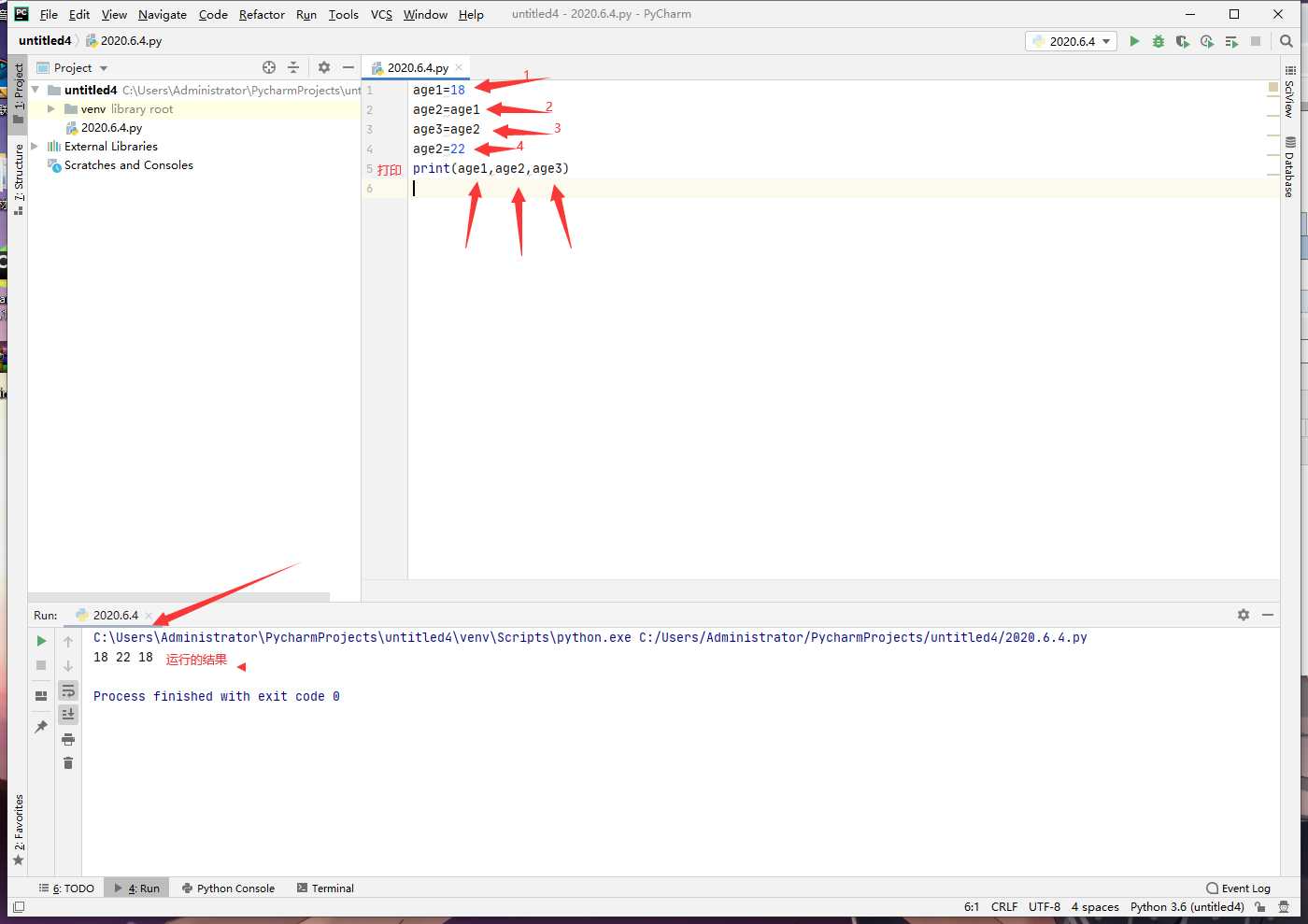Select 2020.6.4.py in the project tree
Image resolution: width=1308 pixels, height=924 pixels.
coord(111,127)
